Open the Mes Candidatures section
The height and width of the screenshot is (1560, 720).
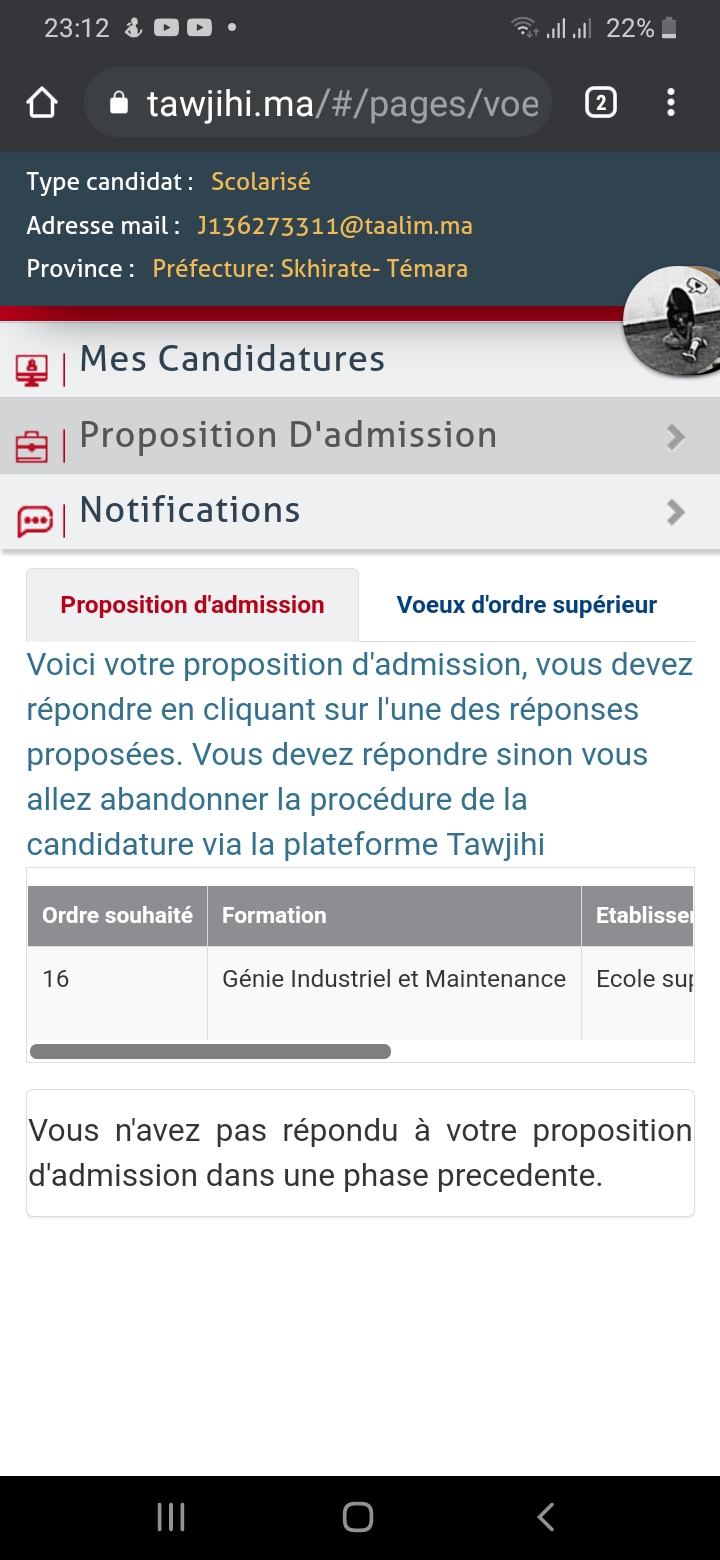[232, 359]
